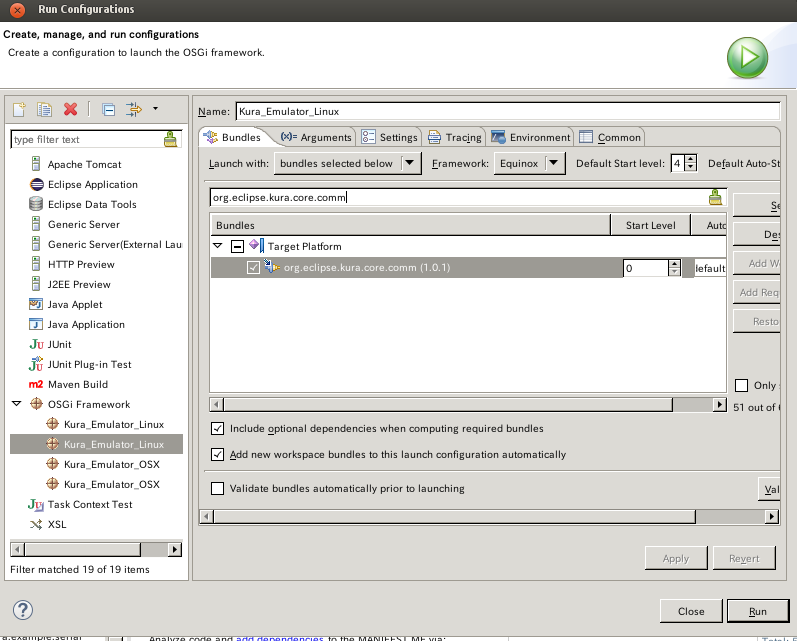The height and width of the screenshot is (641, 797).
Task: Enable Validate bundles automatically prior to launching
Action: tap(218, 489)
